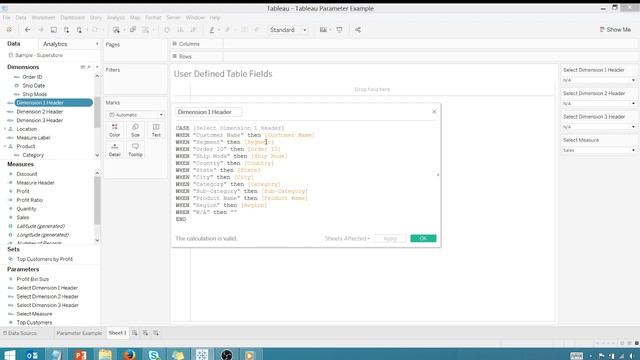Click the Text card in Marks

[156, 131]
